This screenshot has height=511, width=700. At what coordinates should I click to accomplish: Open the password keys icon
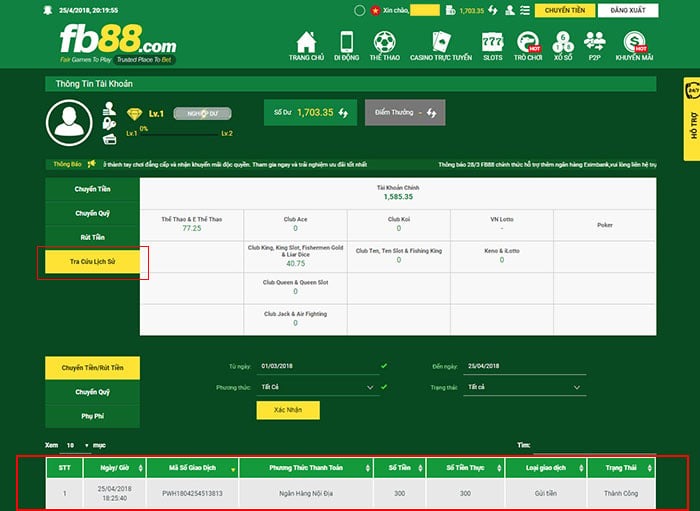tap(109, 124)
